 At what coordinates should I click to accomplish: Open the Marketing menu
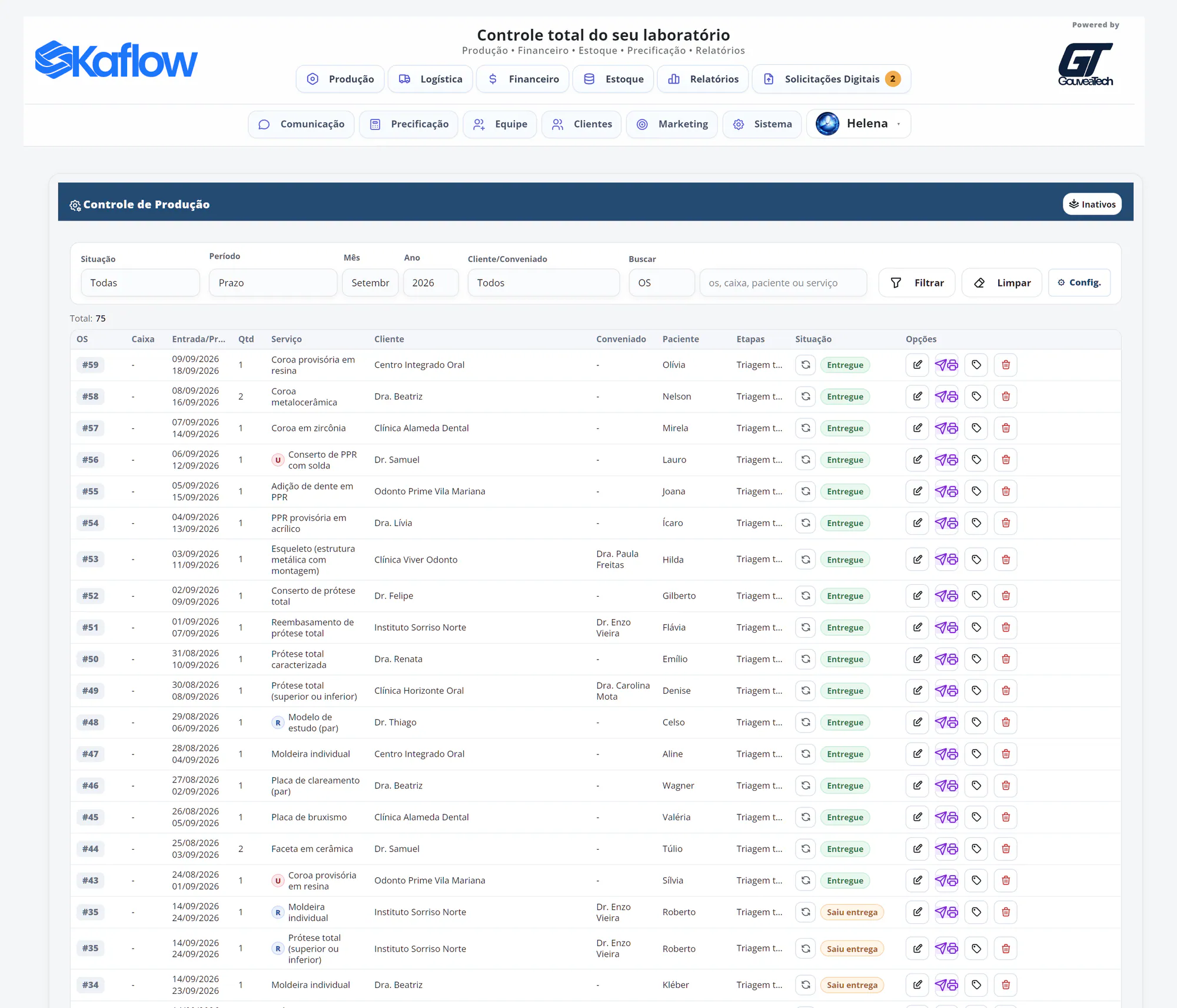(x=671, y=124)
